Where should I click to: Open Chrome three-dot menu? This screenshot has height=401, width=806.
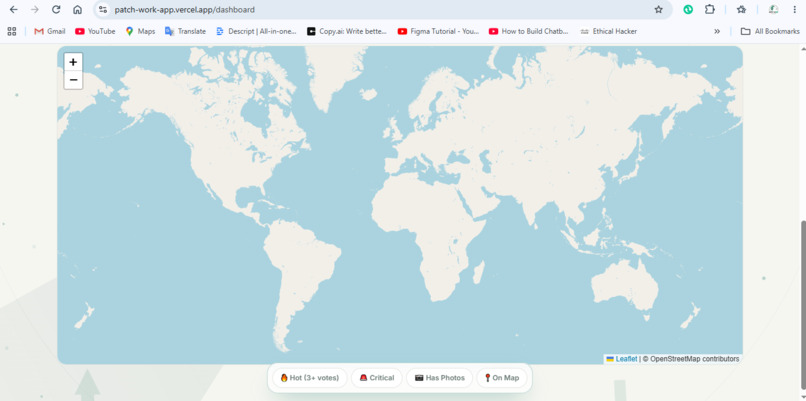(x=795, y=9)
